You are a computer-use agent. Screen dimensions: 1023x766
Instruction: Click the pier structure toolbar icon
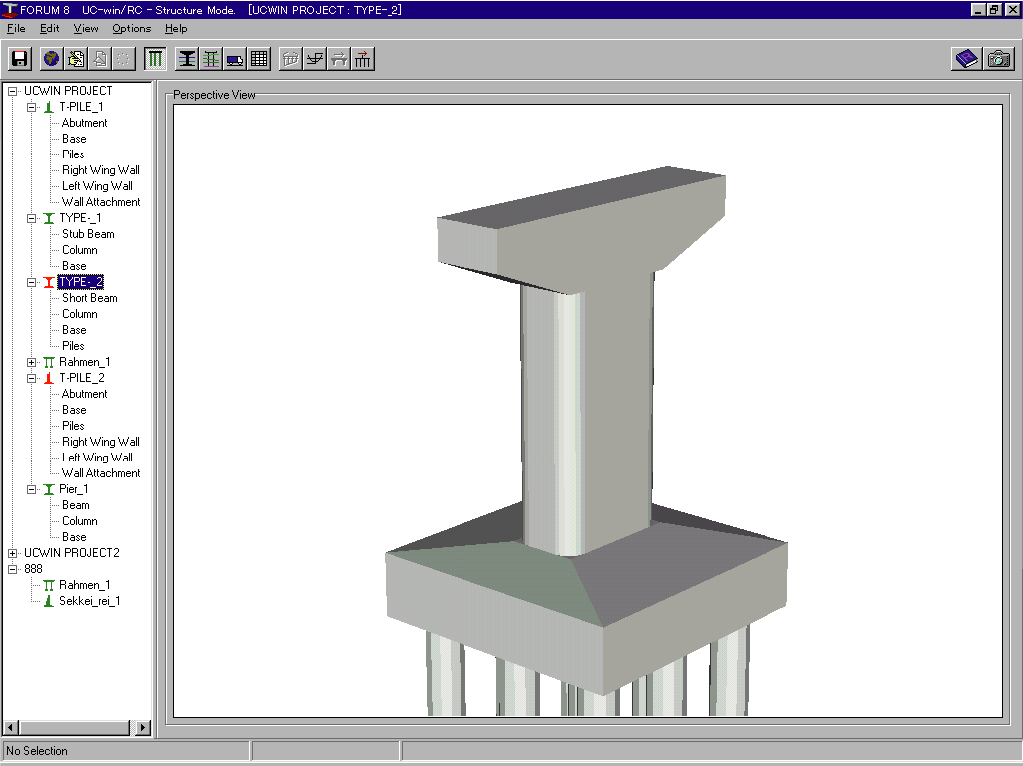click(187, 59)
